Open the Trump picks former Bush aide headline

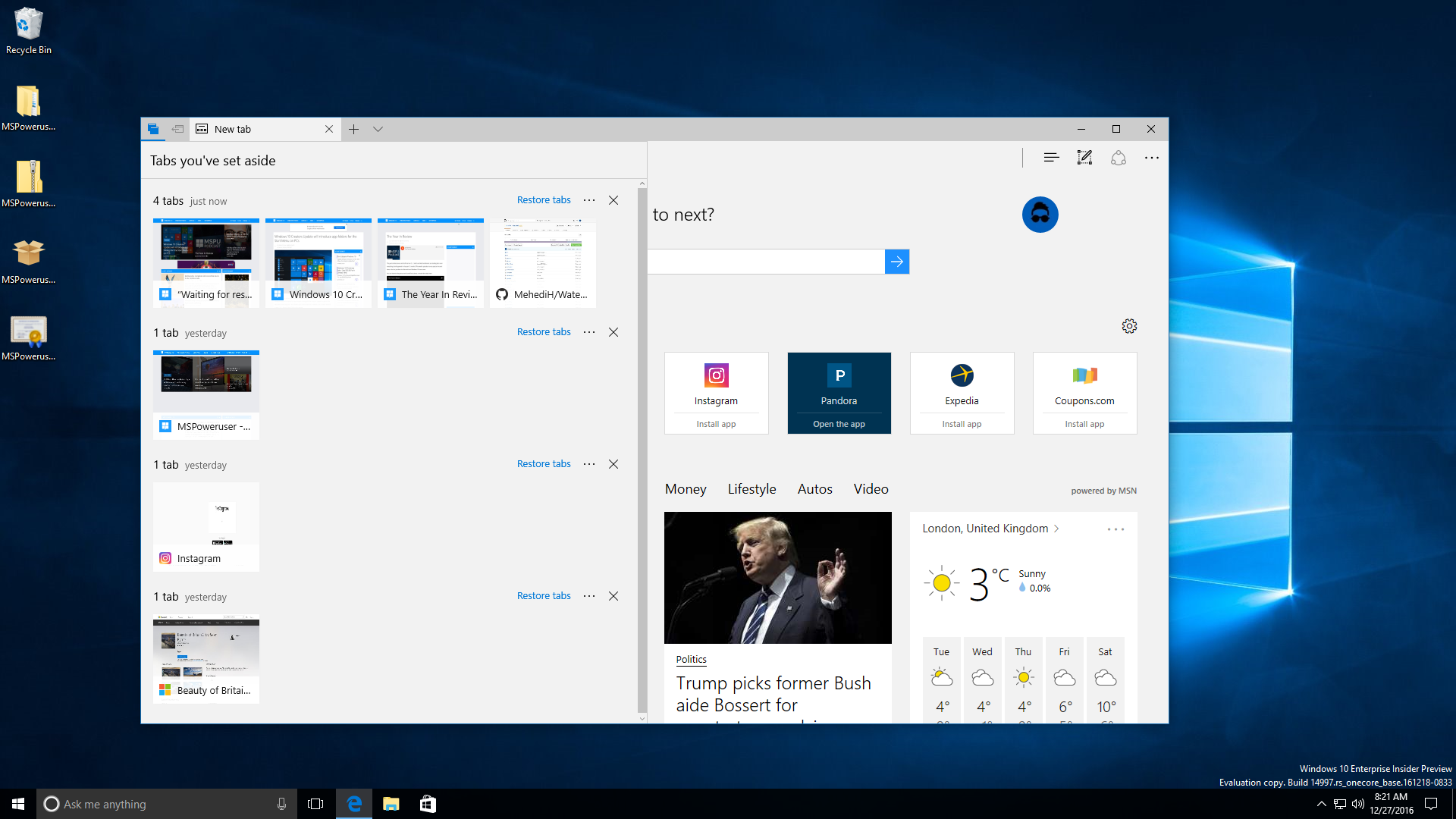click(x=773, y=695)
